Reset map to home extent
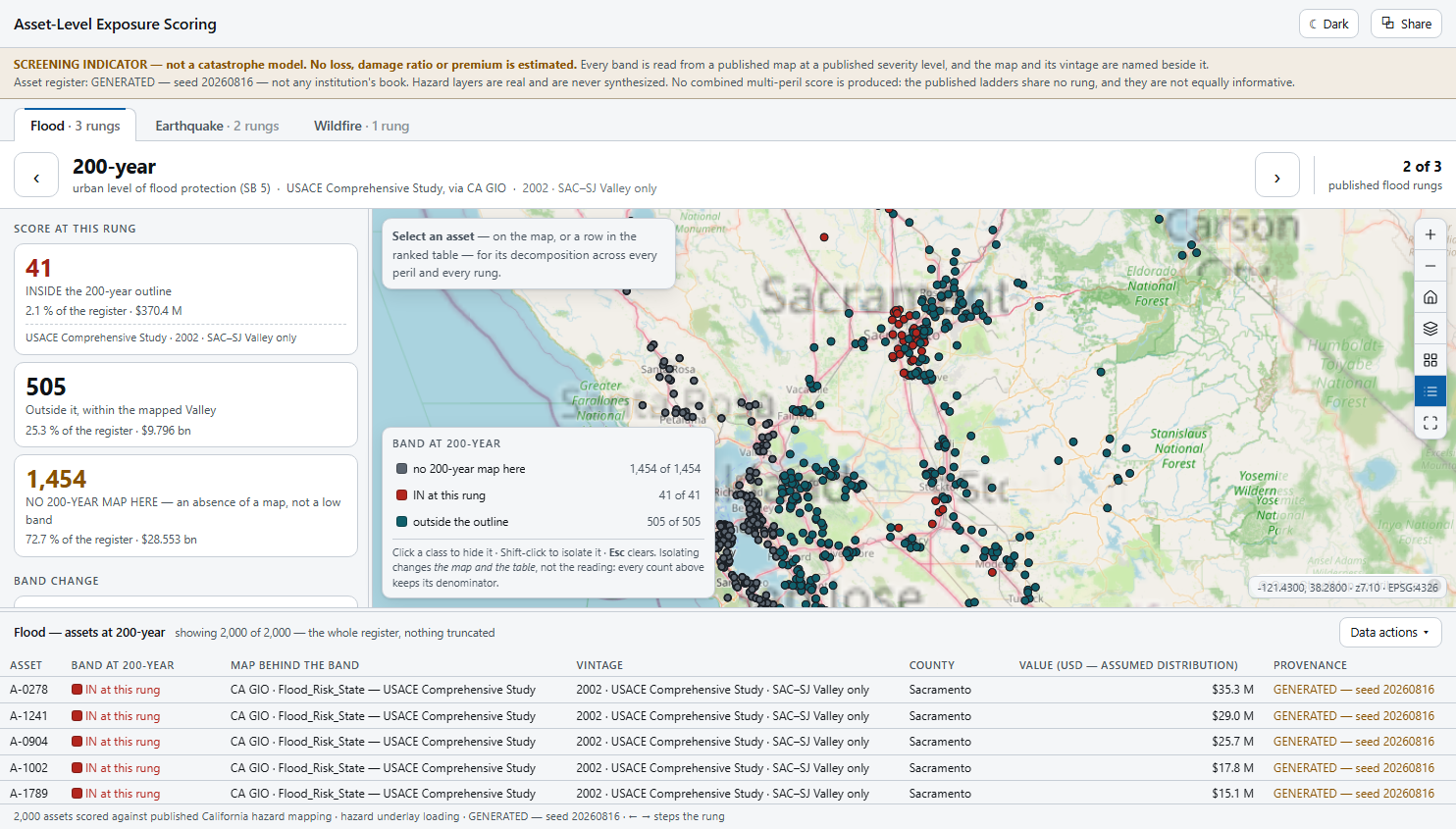 [1430, 297]
